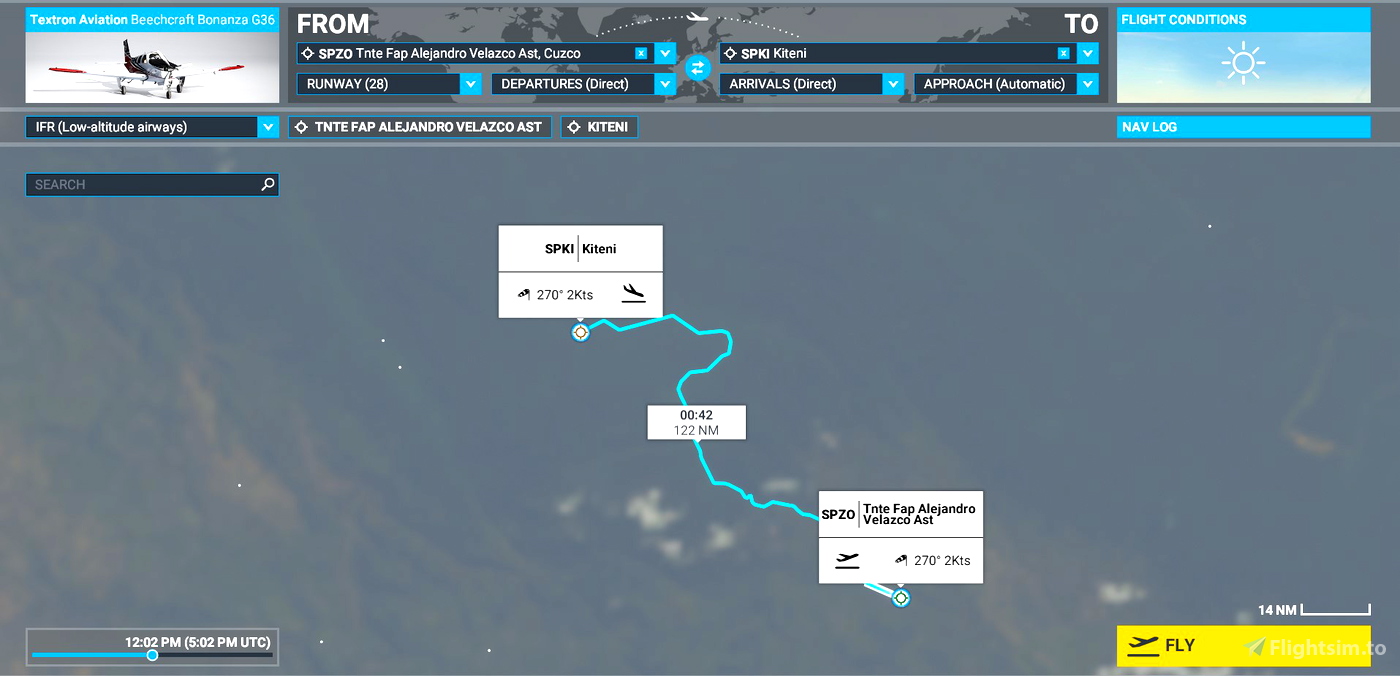Open the IFR Low-altitude airways dropdown
The image size is (1400, 676).
[152, 127]
